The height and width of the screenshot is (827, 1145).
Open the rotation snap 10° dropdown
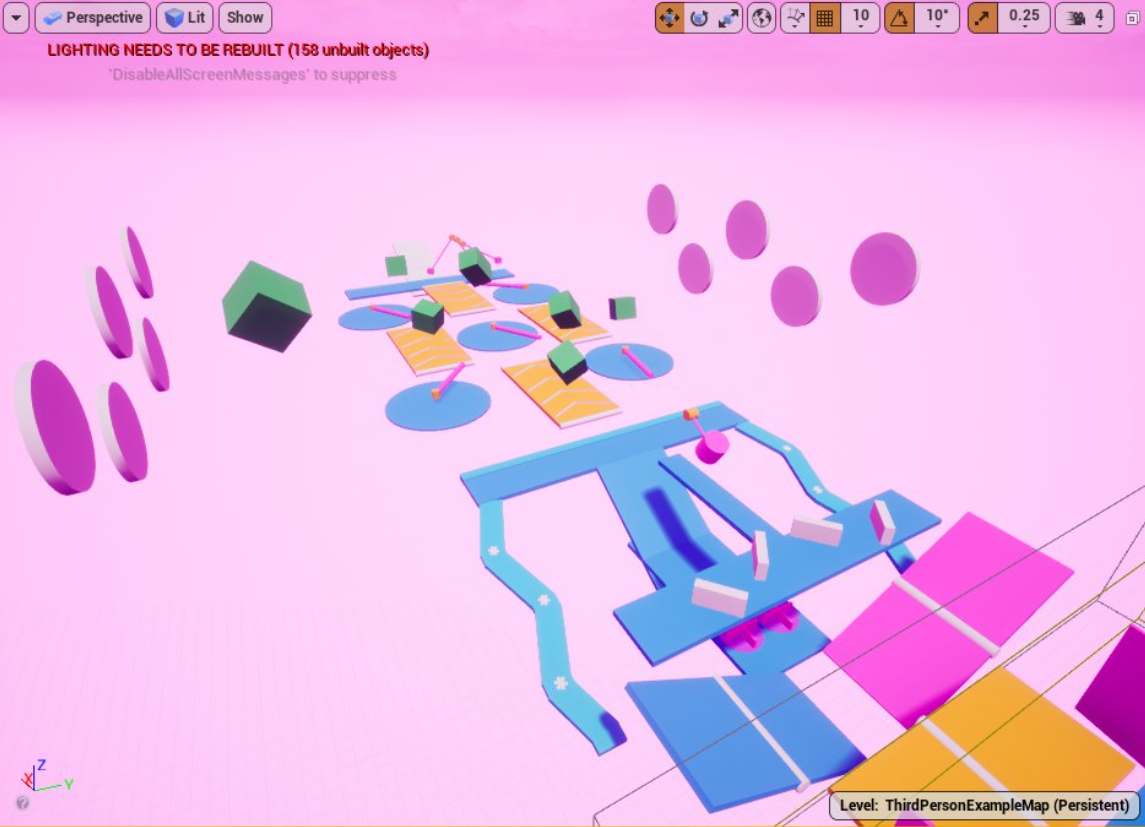[937, 18]
